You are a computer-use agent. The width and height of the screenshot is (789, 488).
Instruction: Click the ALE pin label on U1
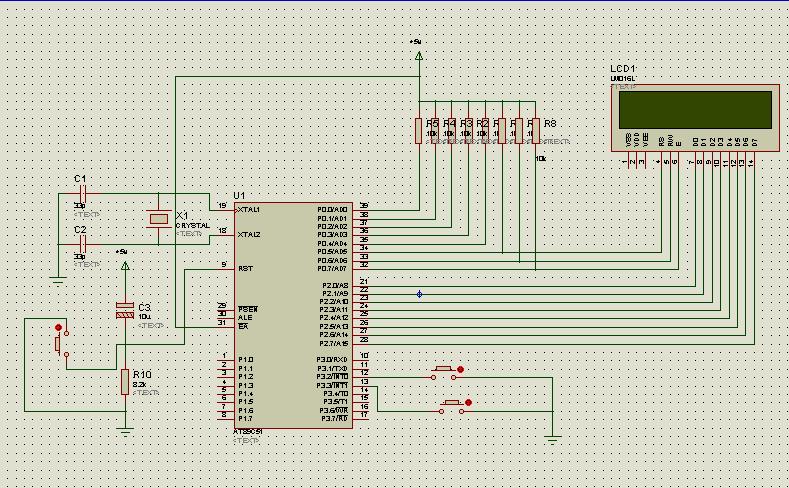coord(245,318)
